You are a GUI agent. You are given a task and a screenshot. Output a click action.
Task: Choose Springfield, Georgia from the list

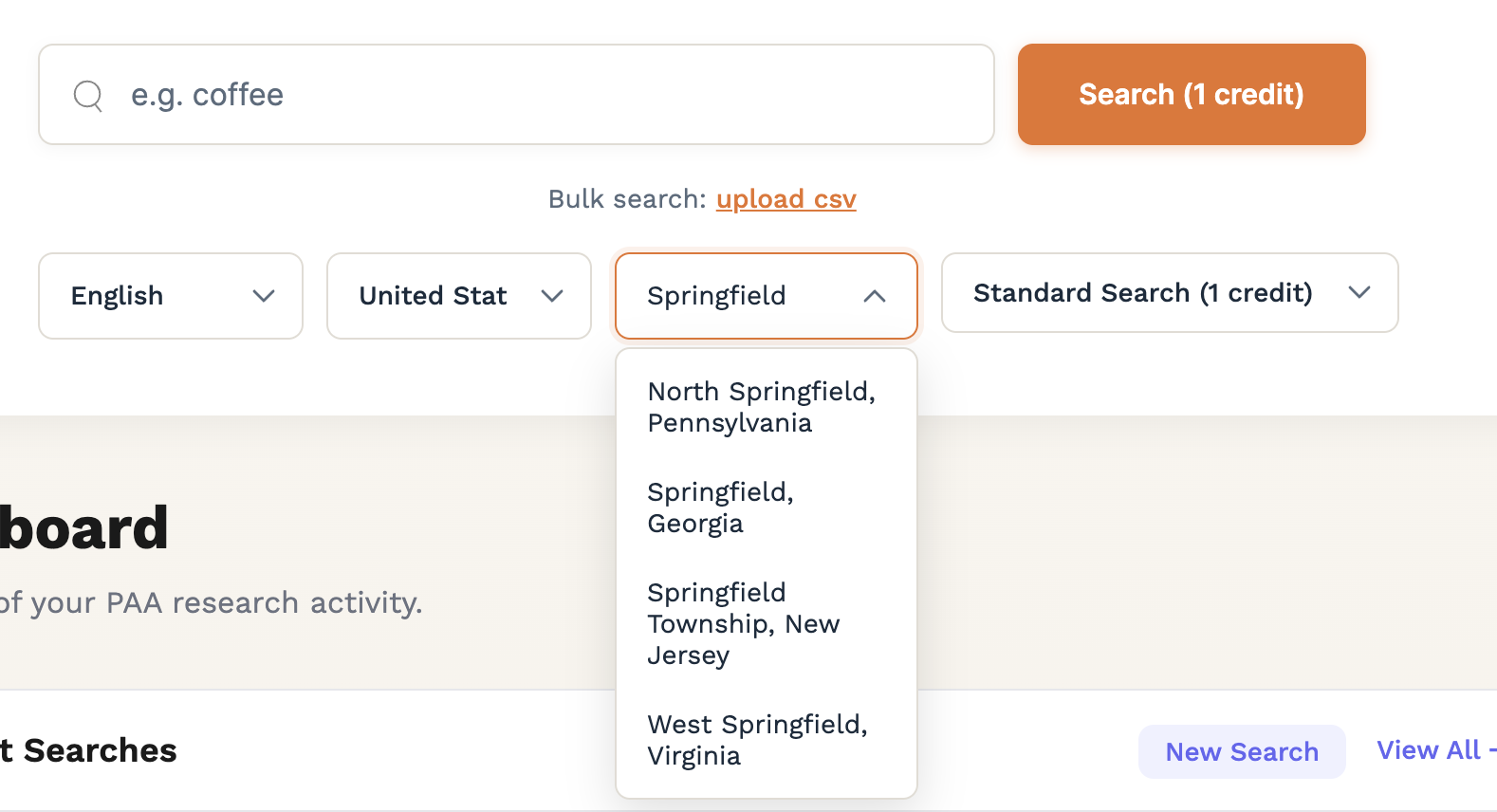(720, 507)
